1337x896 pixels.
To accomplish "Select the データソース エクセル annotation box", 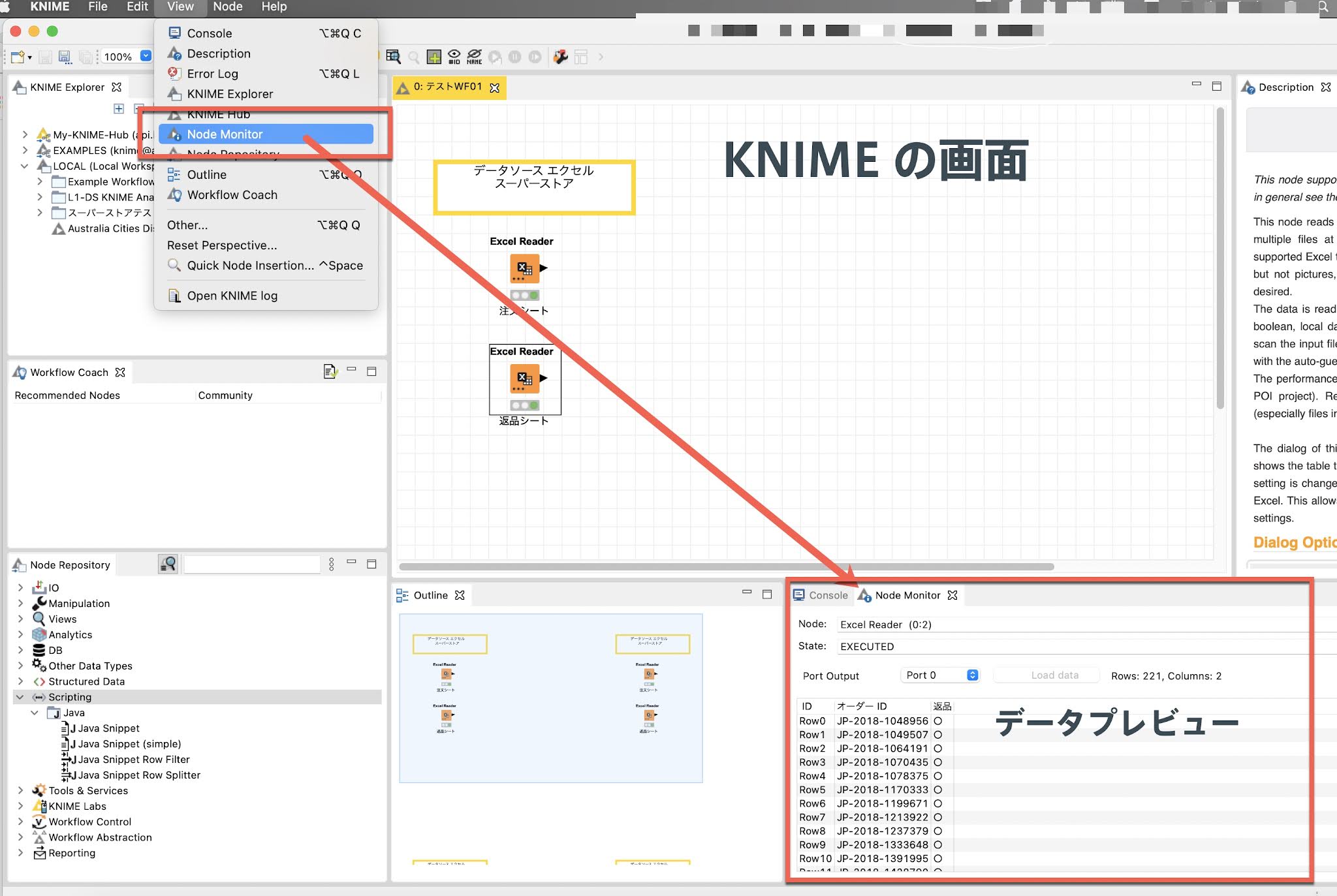I will pyautogui.click(x=534, y=187).
